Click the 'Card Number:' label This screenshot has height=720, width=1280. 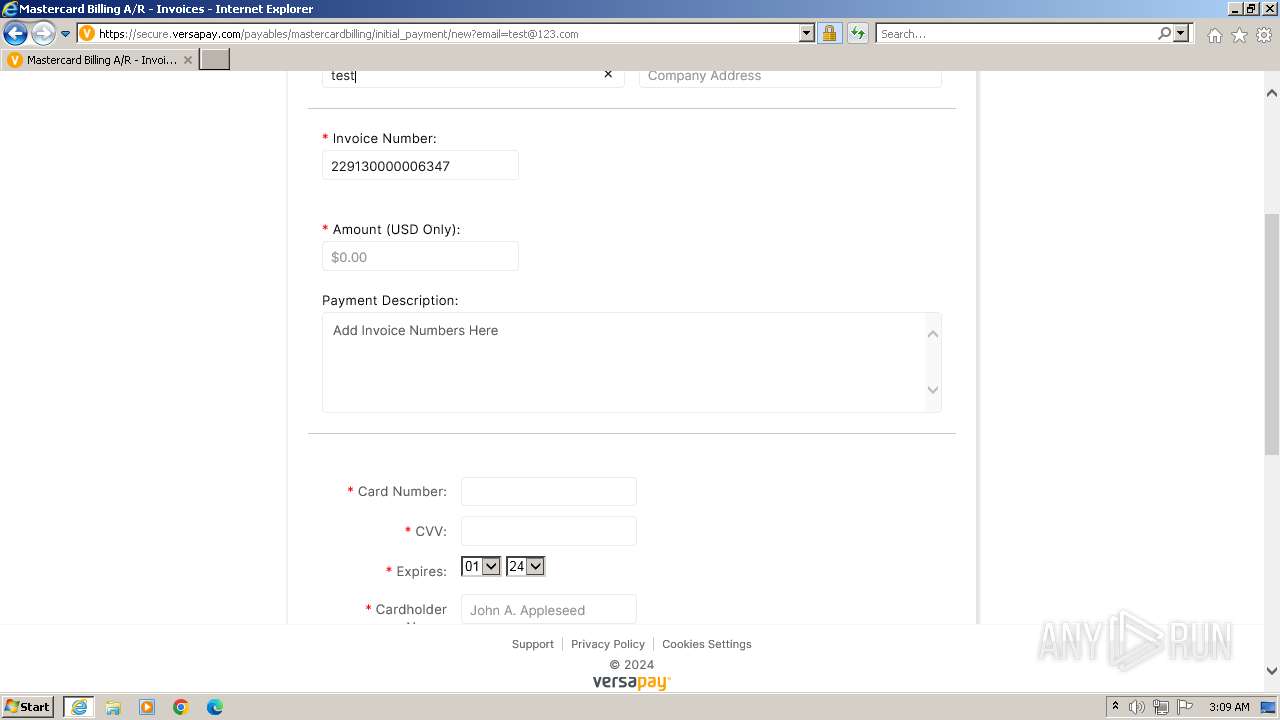click(402, 491)
